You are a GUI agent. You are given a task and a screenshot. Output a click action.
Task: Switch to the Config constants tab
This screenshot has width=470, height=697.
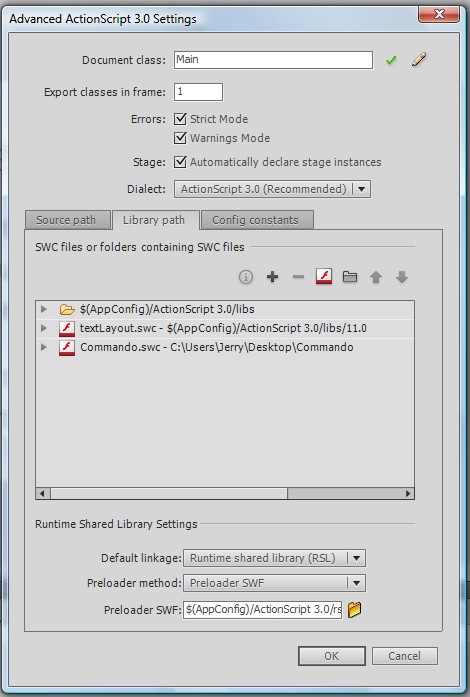tap(257, 220)
